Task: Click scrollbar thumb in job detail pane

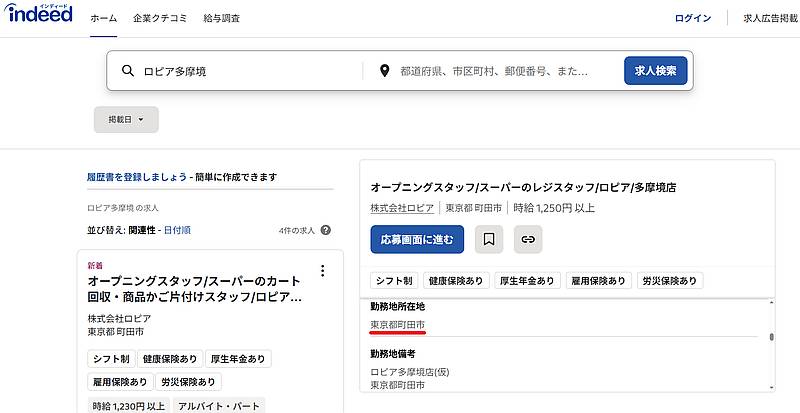Action: click(x=771, y=337)
